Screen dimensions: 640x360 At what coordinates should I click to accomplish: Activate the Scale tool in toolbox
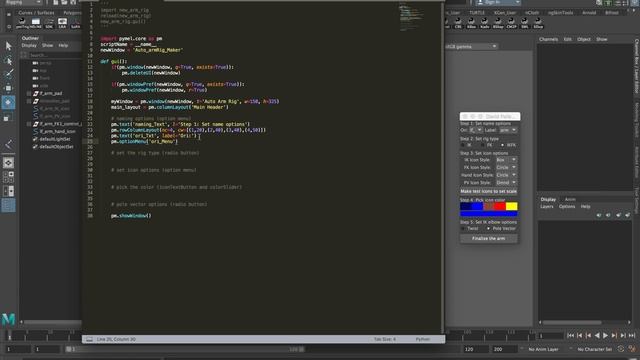pos(8,118)
